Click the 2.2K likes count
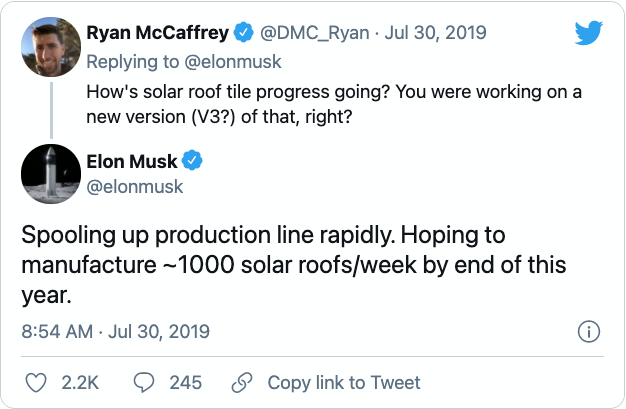Image resolution: width=626 pixels, height=409 pixels. pyautogui.click(x=80, y=382)
